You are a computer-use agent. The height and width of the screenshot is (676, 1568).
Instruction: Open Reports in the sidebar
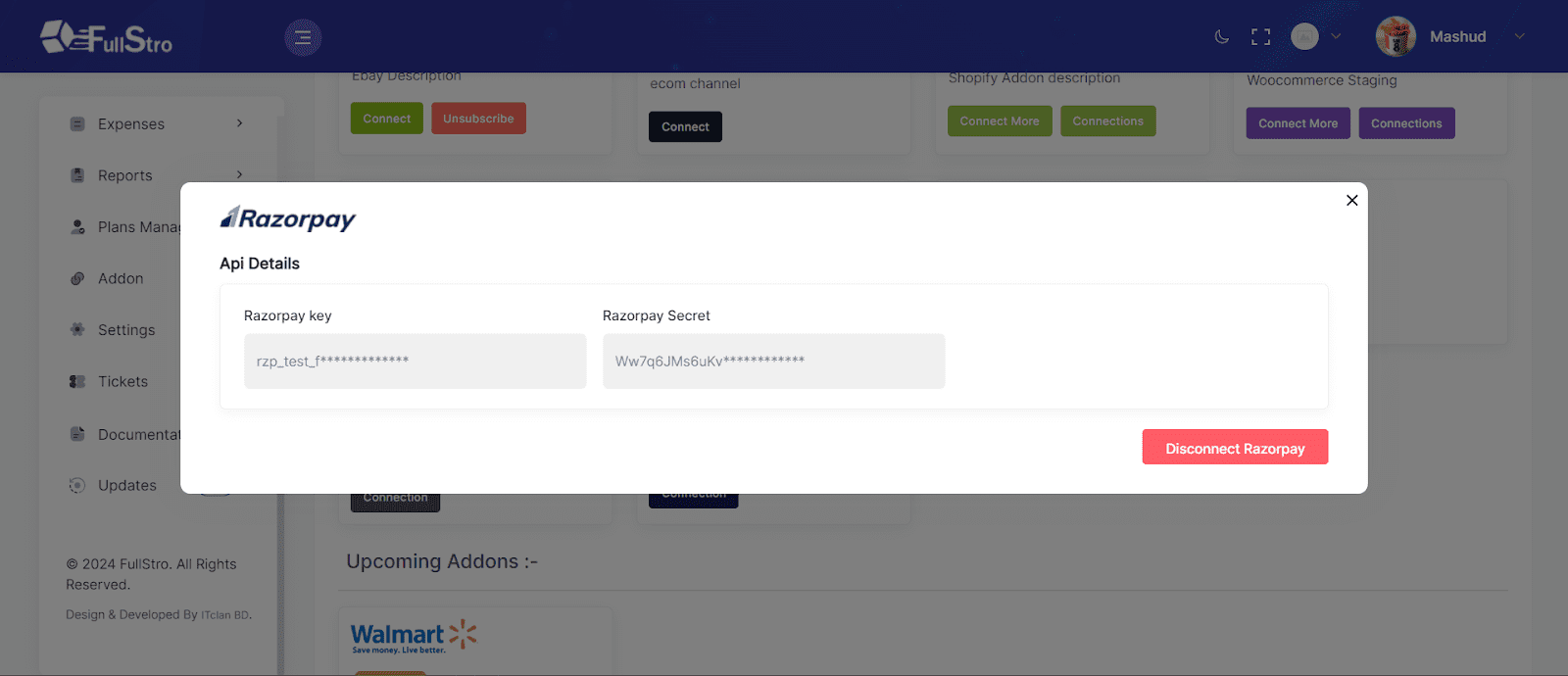coord(125,175)
